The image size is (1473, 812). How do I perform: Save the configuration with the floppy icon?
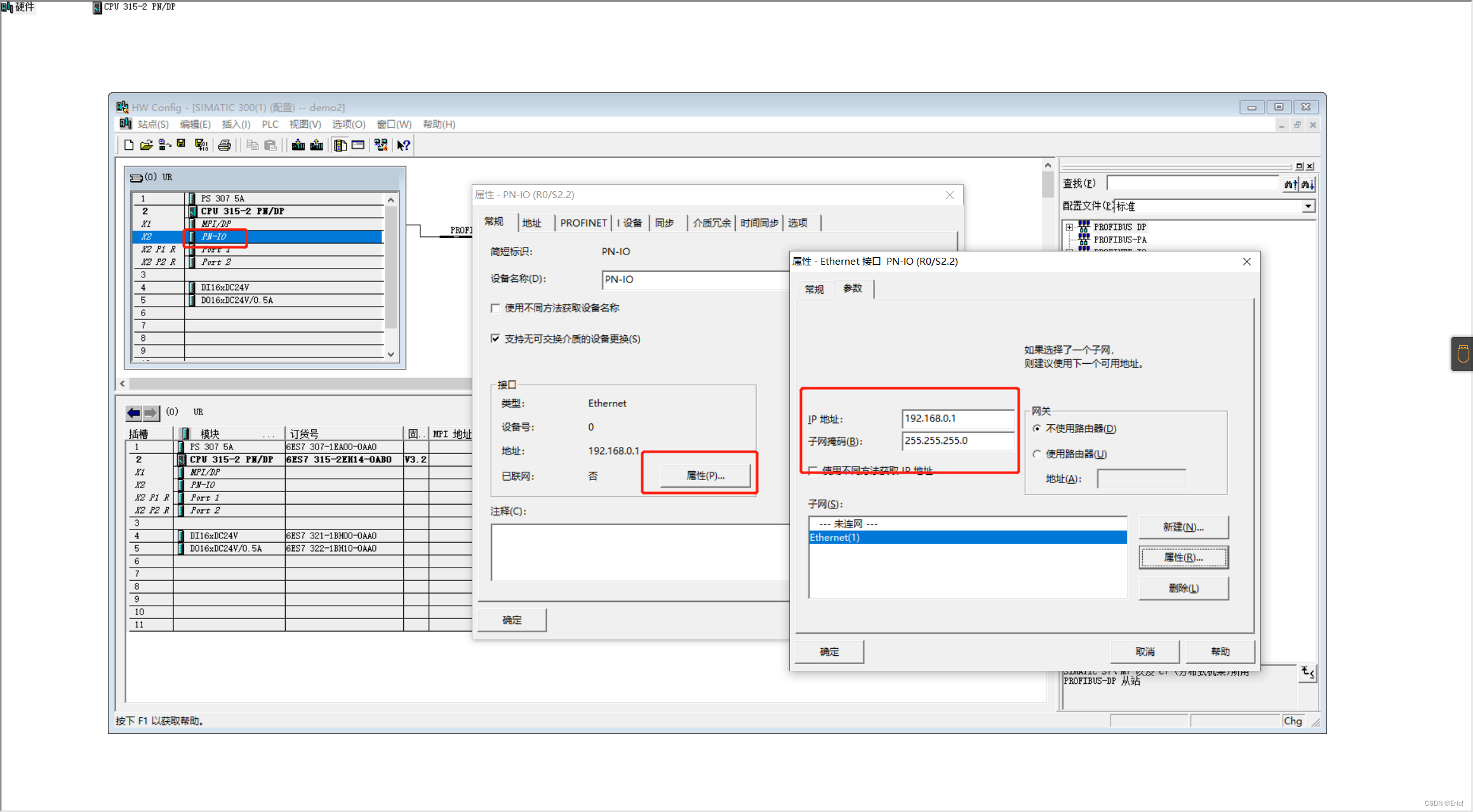click(181, 145)
